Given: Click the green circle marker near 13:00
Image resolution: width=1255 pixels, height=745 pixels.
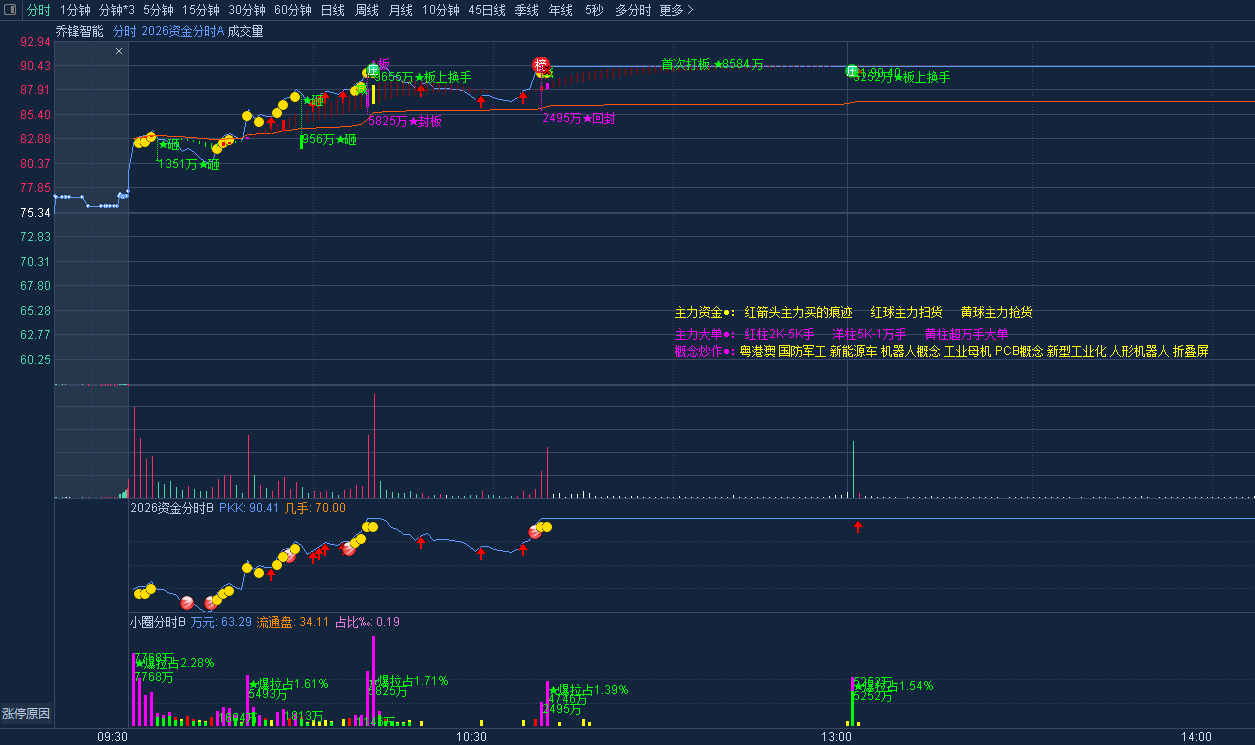Looking at the screenshot, I should point(852,71).
